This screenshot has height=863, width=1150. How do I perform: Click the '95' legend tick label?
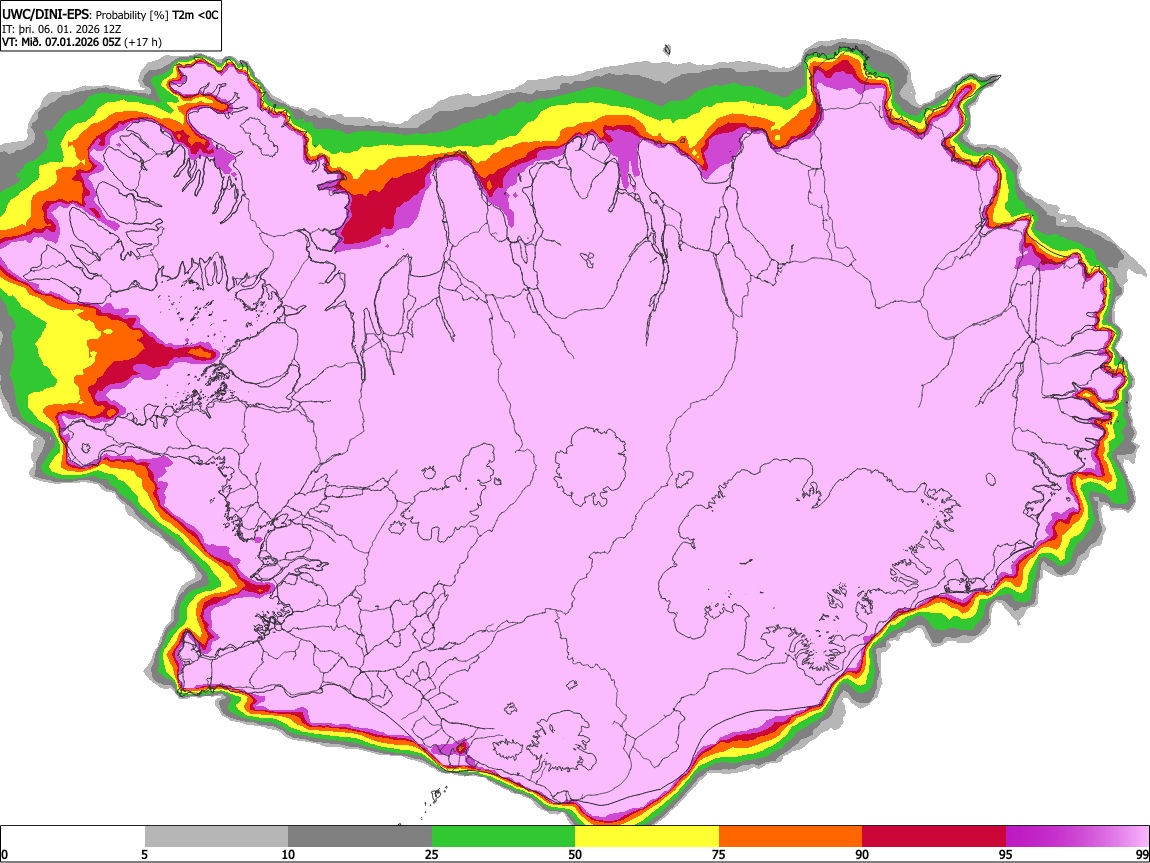click(1006, 854)
